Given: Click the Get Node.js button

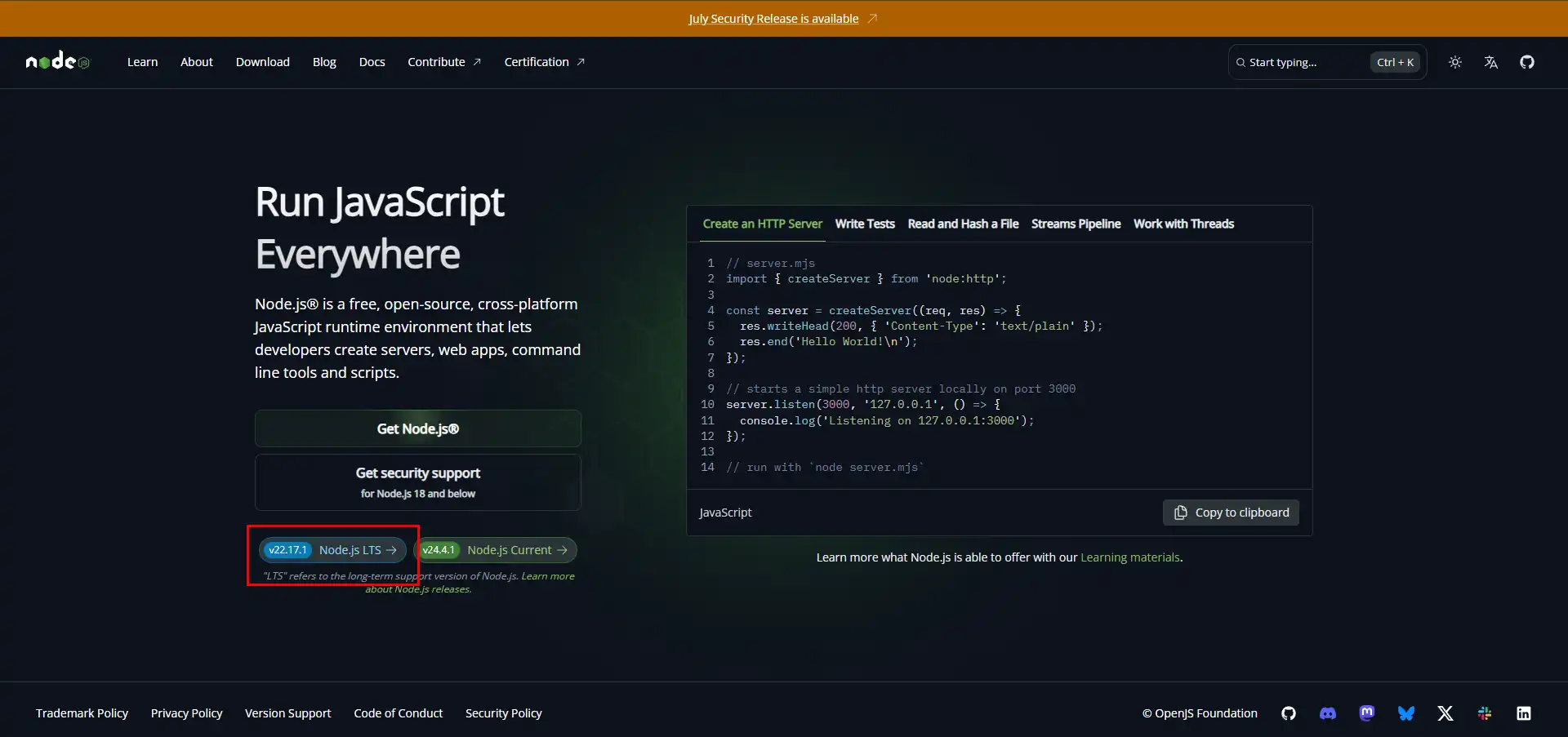Looking at the screenshot, I should tap(417, 428).
